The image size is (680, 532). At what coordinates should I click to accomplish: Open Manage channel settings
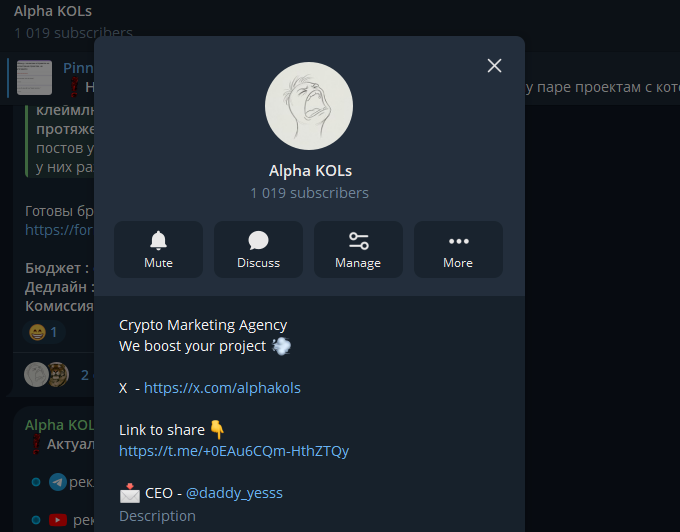click(358, 249)
